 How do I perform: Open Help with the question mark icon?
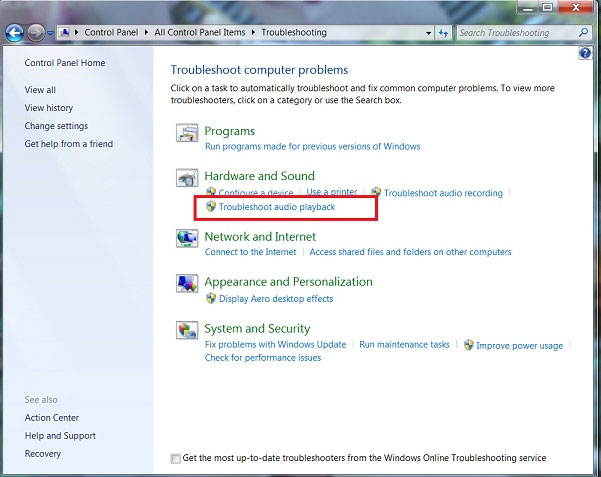point(585,53)
